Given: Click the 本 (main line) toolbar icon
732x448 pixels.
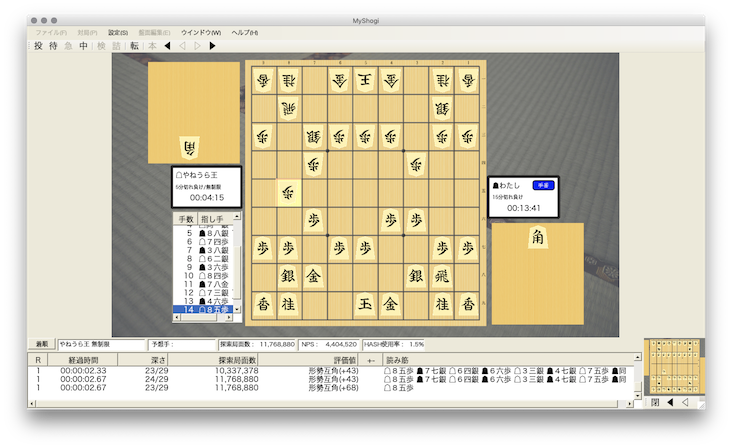Looking at the screenshot, I should pos(152,46).
